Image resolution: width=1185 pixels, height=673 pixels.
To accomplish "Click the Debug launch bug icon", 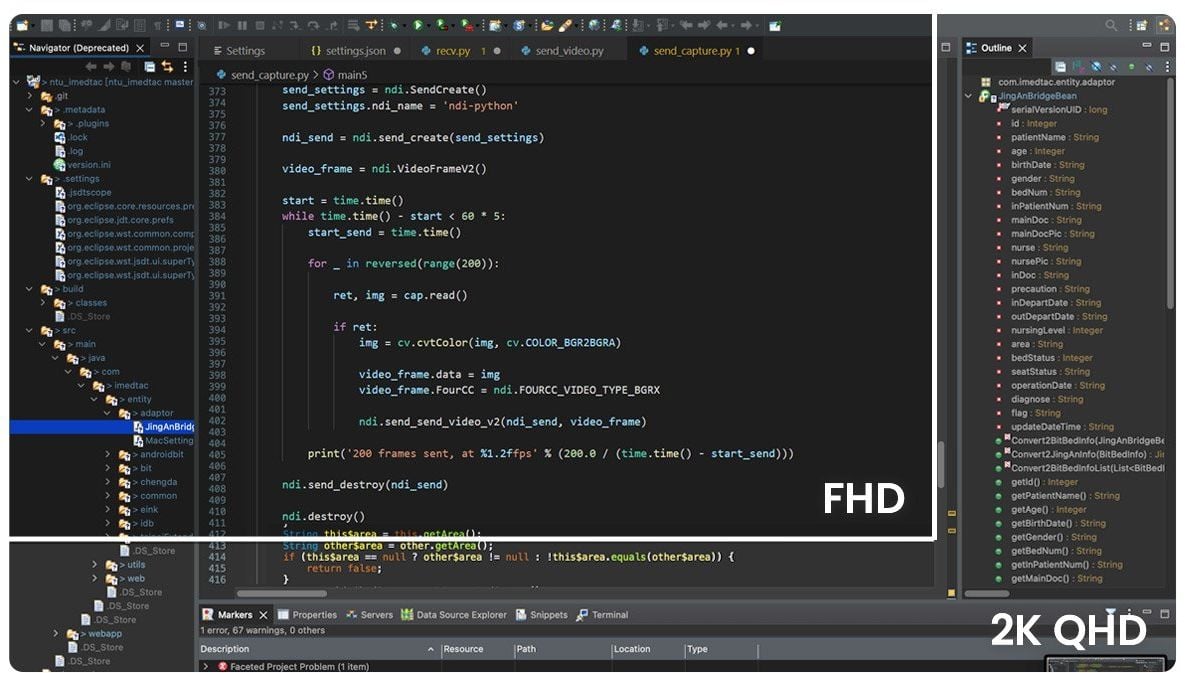I will (x=394, y=25).
